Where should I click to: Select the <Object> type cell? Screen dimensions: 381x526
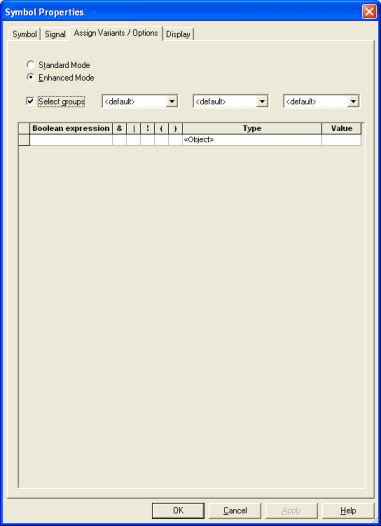[252, 140]
